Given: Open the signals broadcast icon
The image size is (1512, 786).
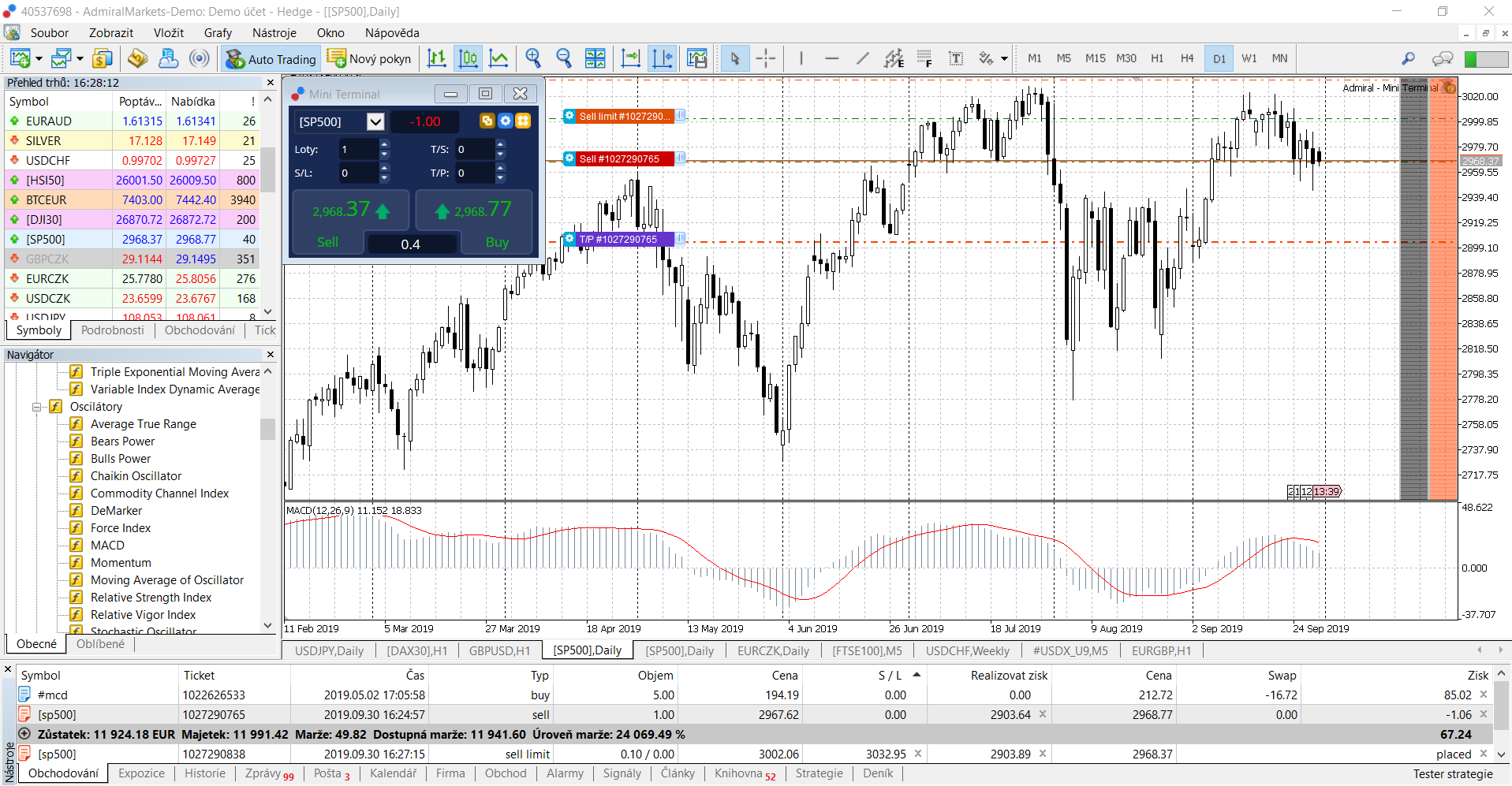Looking at the screenshot, I should 200,58.
